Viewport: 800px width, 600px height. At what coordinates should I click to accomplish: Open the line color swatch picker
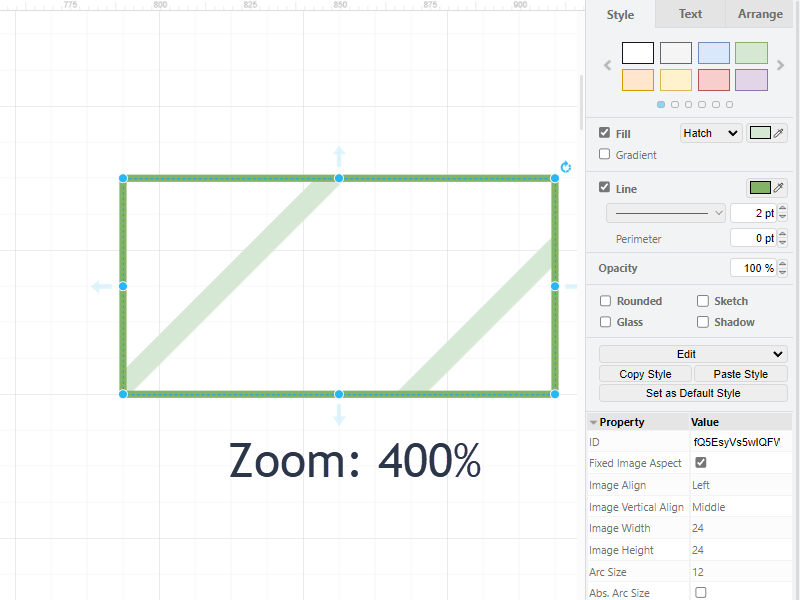[x=760, y=188]
